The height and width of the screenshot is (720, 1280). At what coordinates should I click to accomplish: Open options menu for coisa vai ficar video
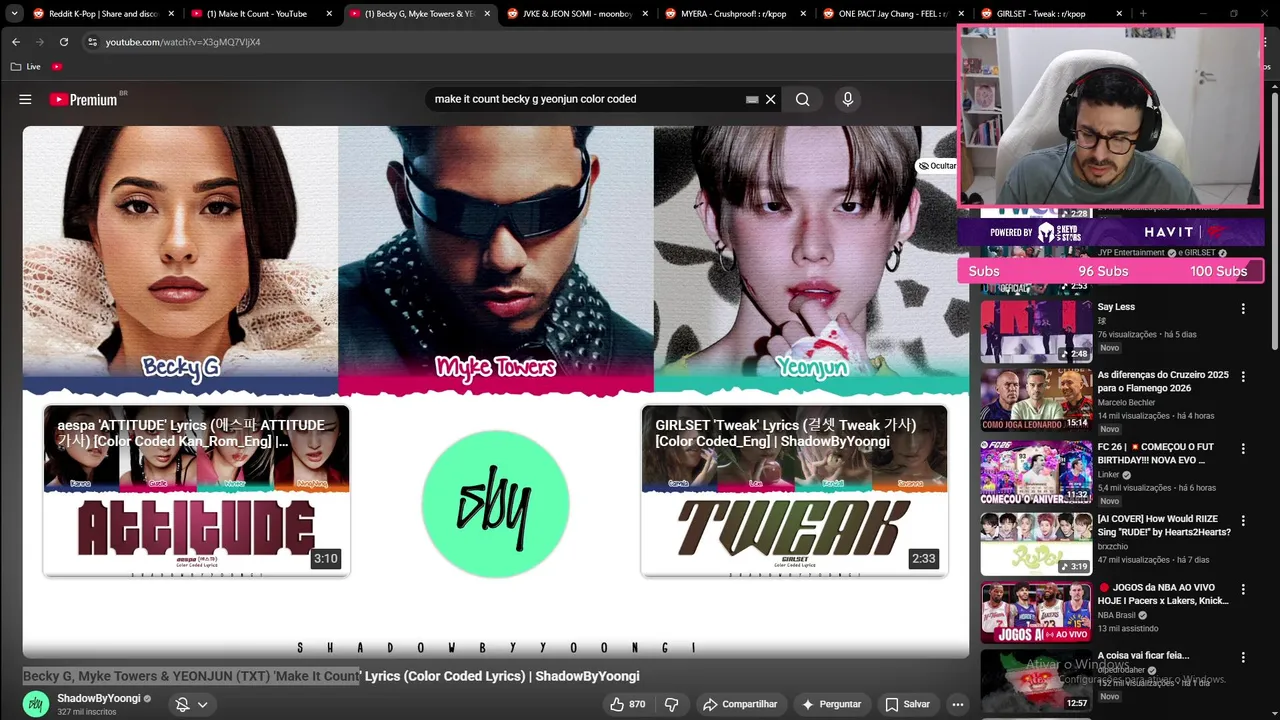click(x=1243, y=657)
